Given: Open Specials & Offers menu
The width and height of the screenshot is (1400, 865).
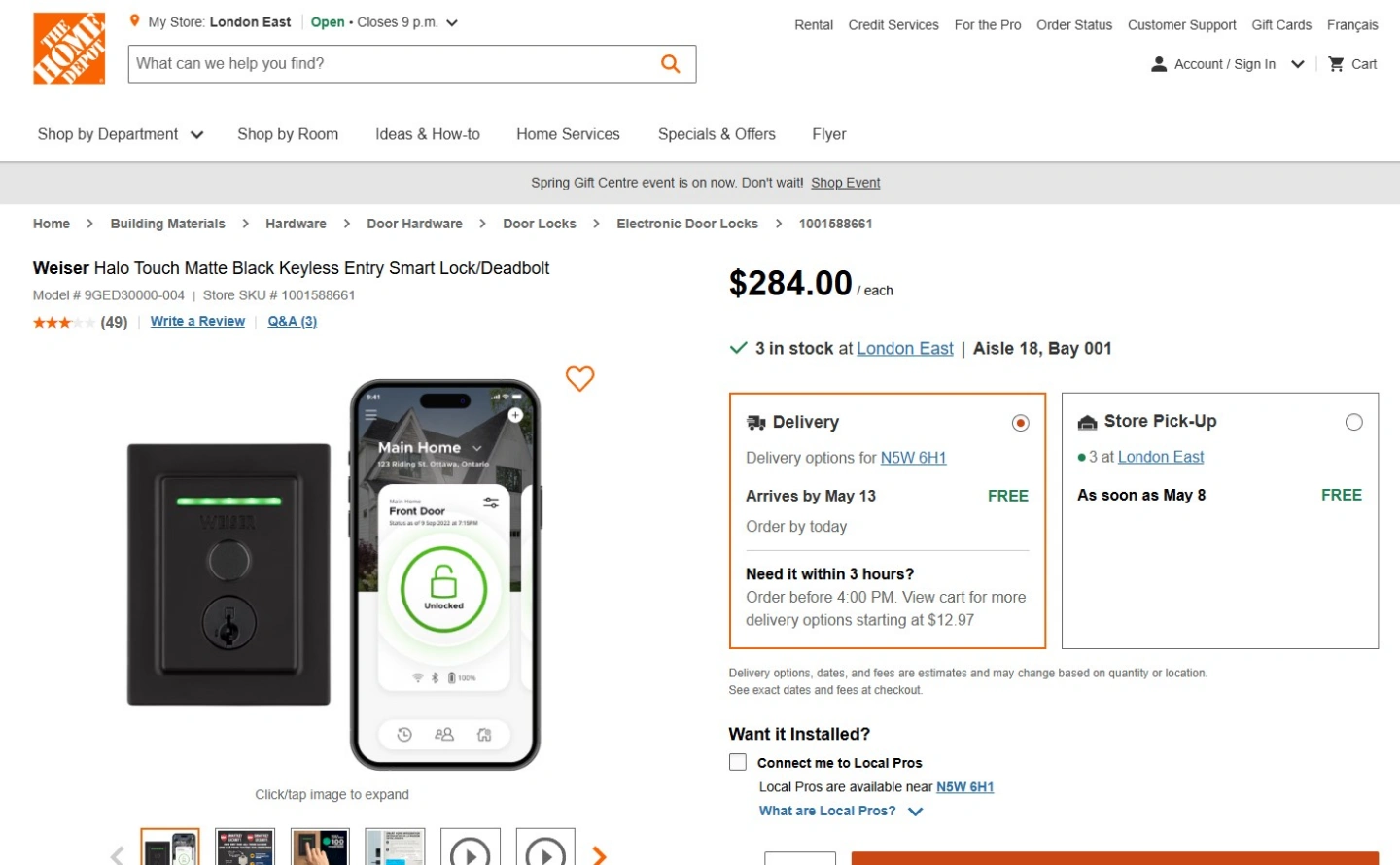Looking at the screenshot, I should tap(717, 134).
